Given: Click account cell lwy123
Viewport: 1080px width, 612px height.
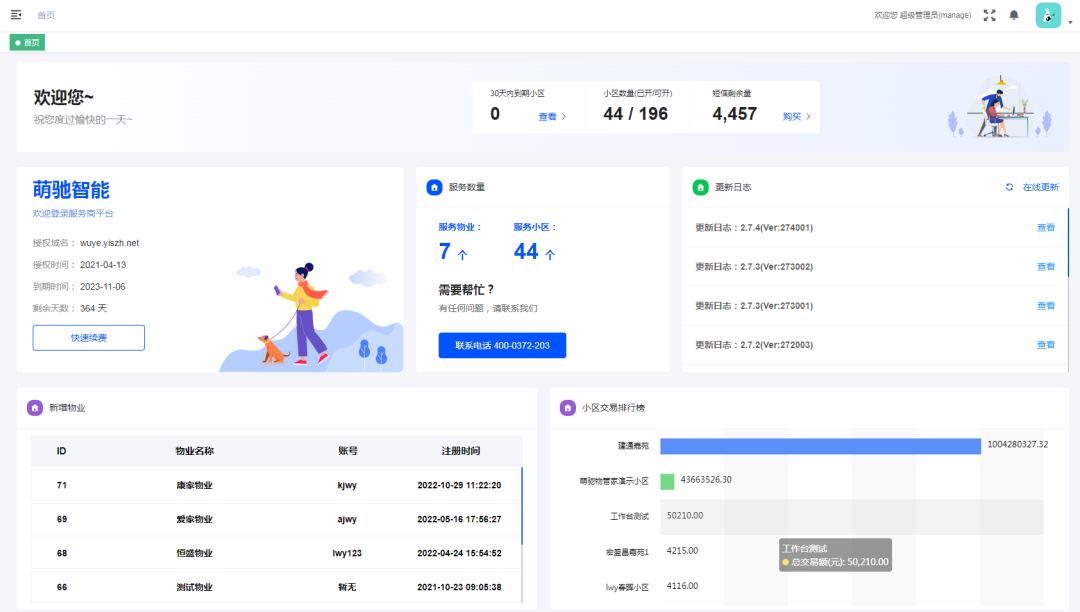Looking at the screenshot, I should [347, 553].
